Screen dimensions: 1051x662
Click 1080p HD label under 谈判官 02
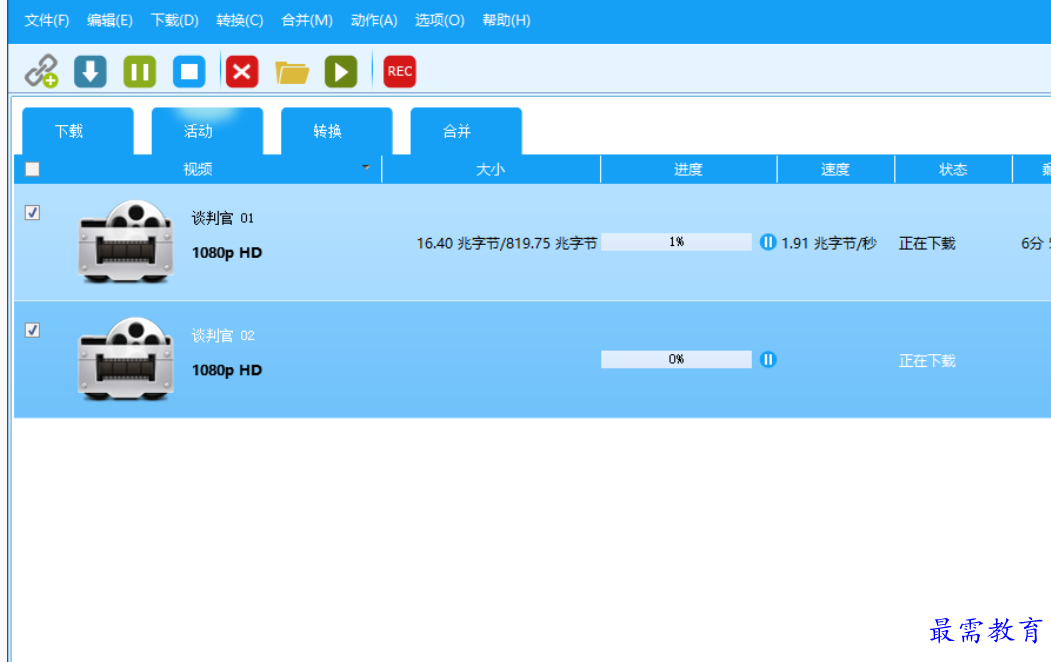[x=227, y=370]
